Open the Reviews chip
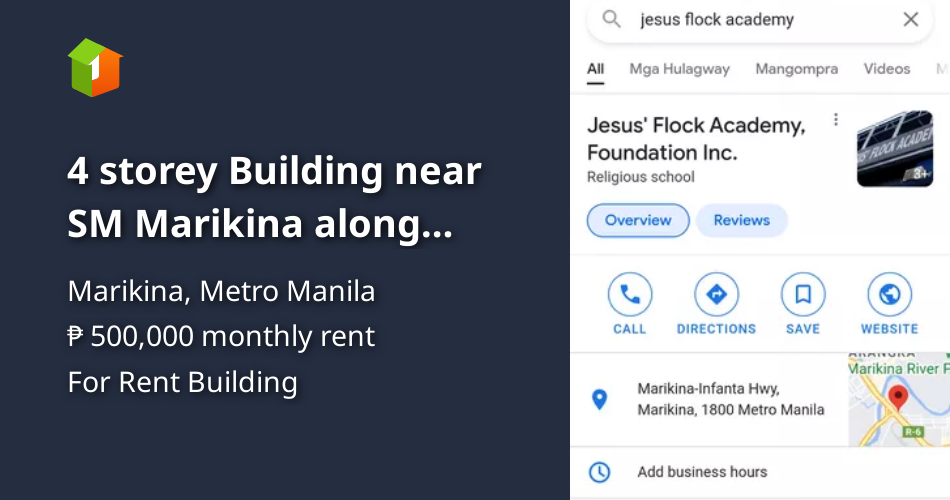 741,220
